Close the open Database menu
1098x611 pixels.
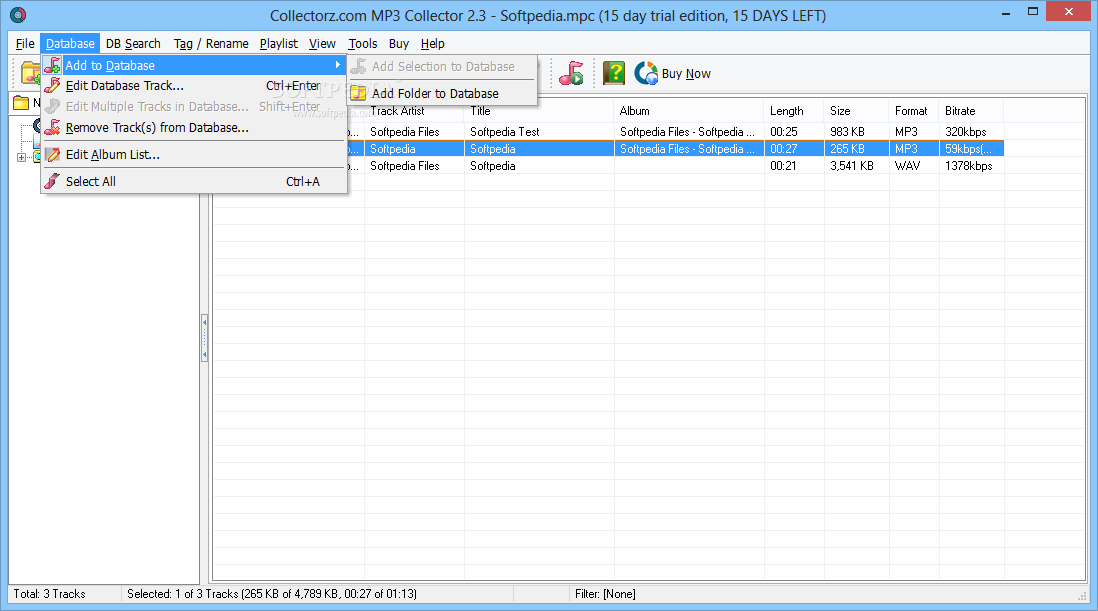[x=70, y=43]
